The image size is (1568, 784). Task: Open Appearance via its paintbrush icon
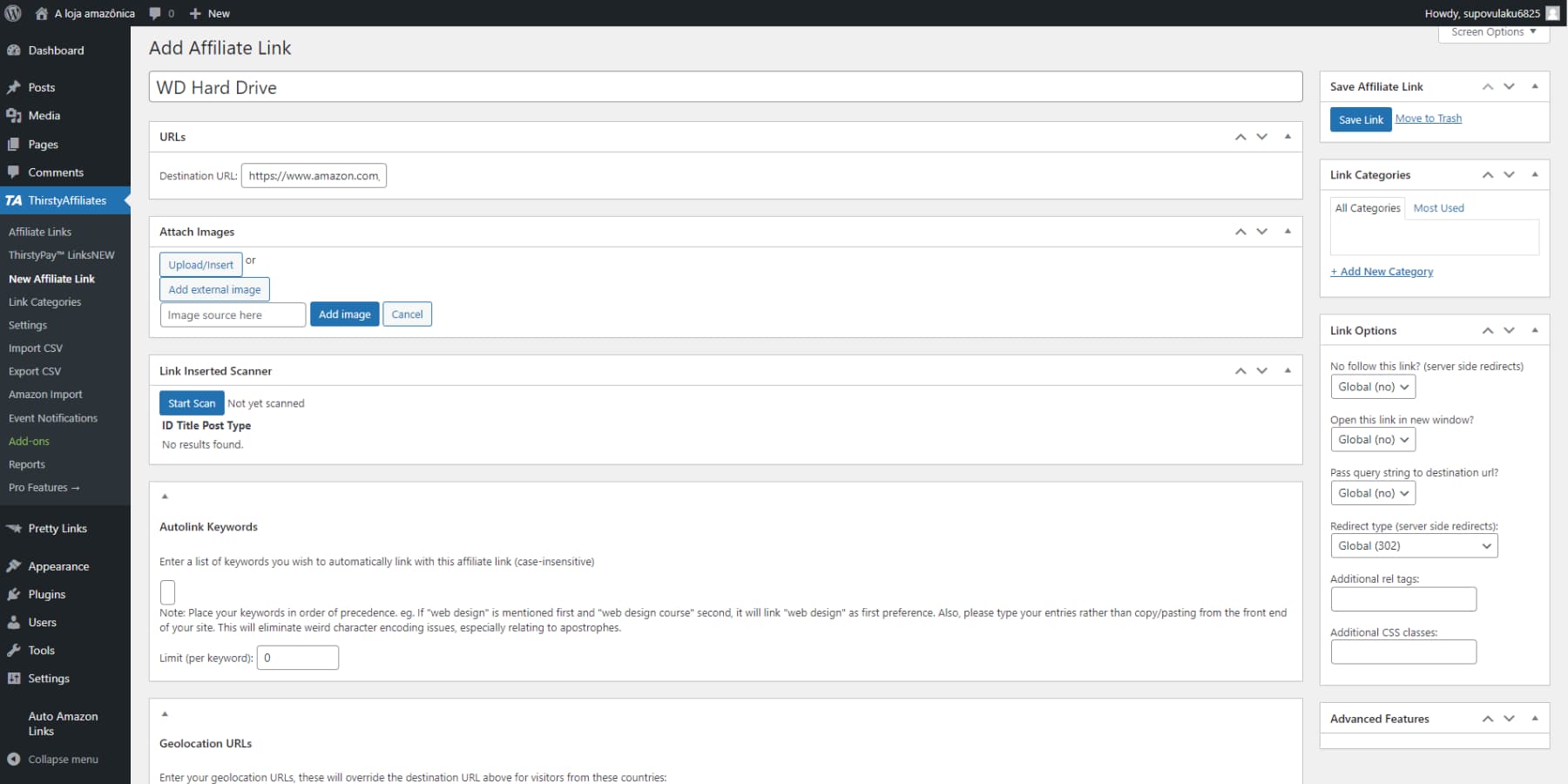coord(13,565)
